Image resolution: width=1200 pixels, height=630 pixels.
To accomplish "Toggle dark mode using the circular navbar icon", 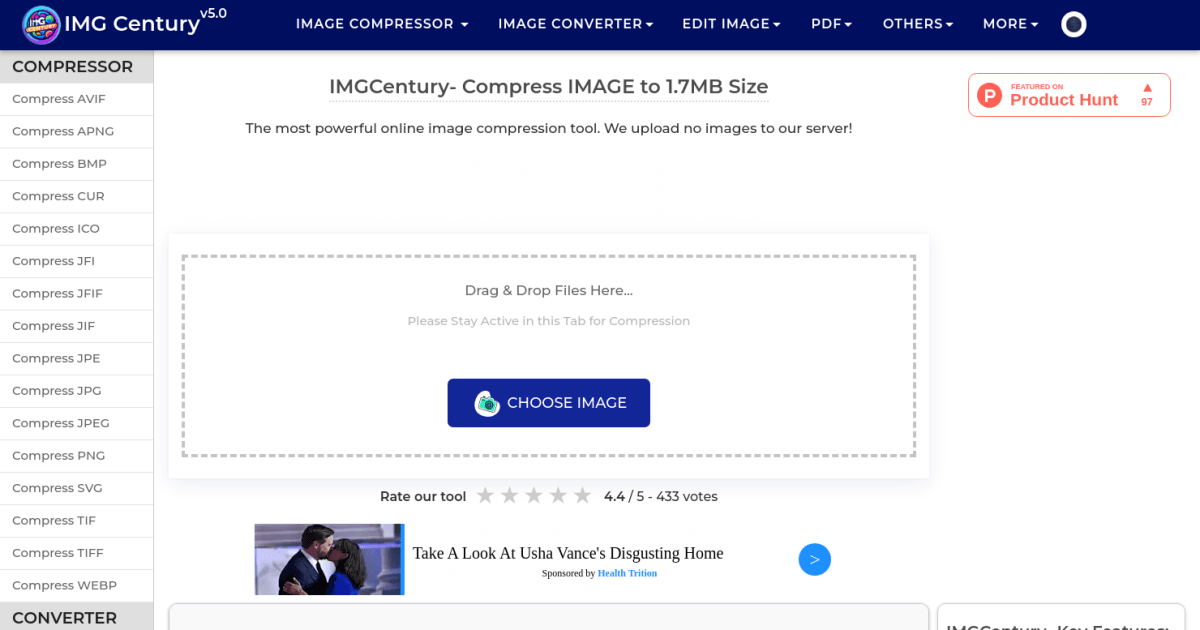I will point(1073,23).
